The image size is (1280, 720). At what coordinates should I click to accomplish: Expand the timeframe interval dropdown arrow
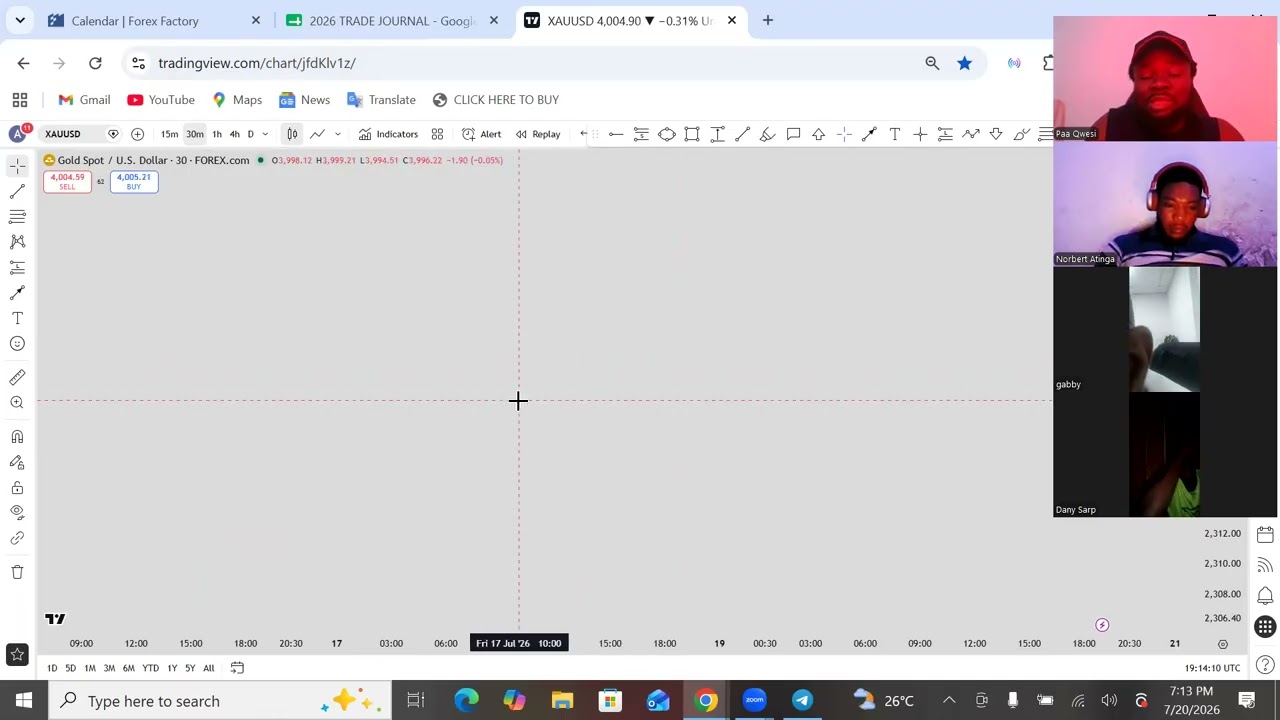[x=264, y=134]
